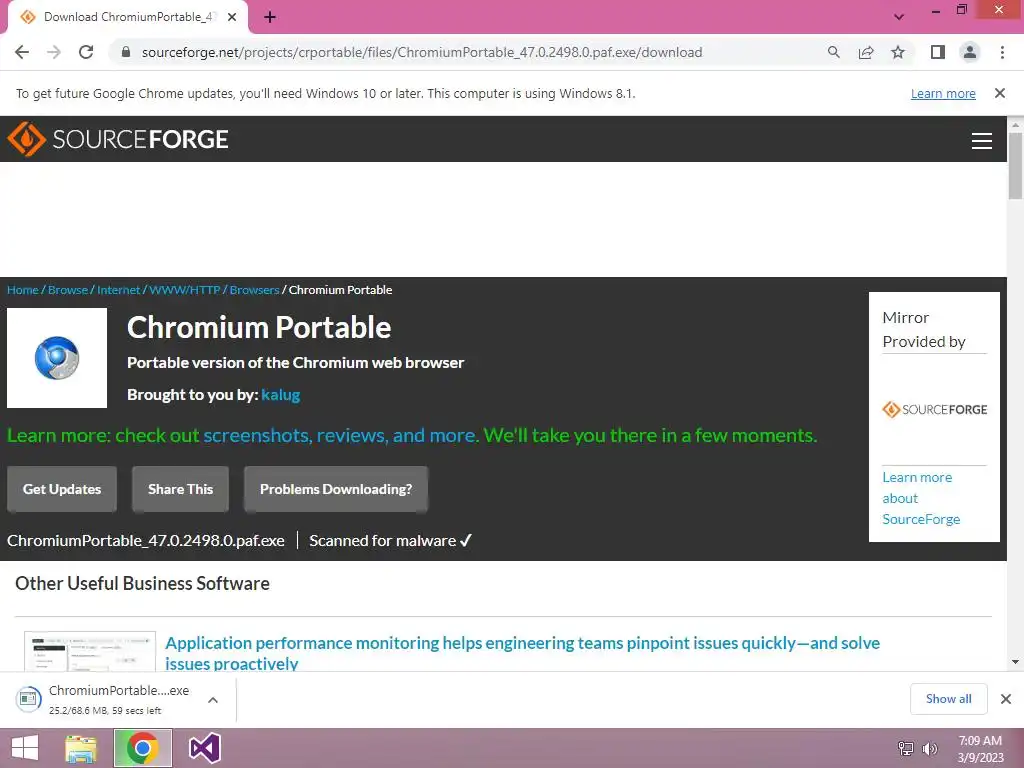Bookmark this page with star icon
This screenshot has width=1024, height=768.
(898, 52)
